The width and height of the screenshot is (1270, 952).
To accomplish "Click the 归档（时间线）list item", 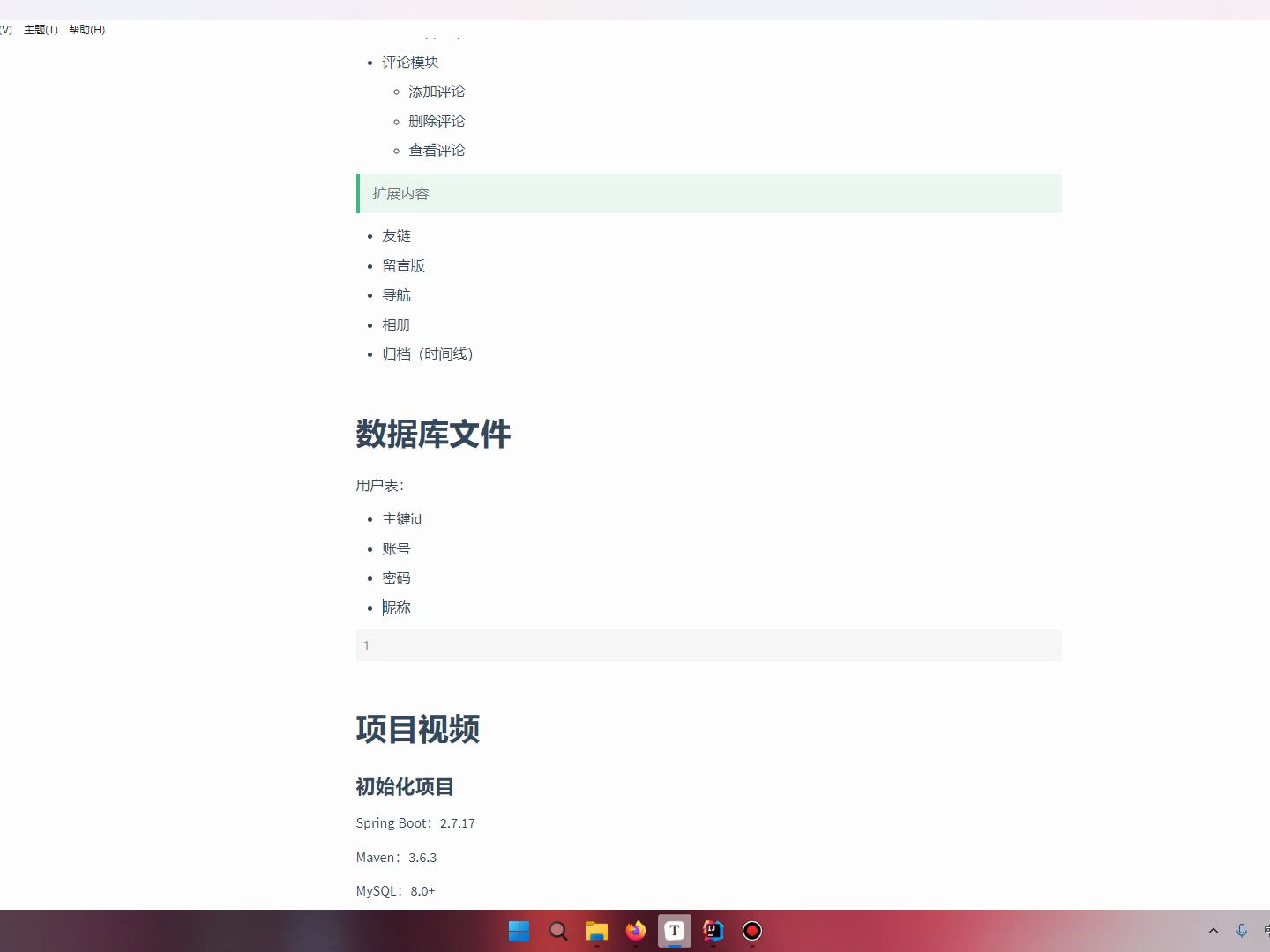I will pos(428,354).
